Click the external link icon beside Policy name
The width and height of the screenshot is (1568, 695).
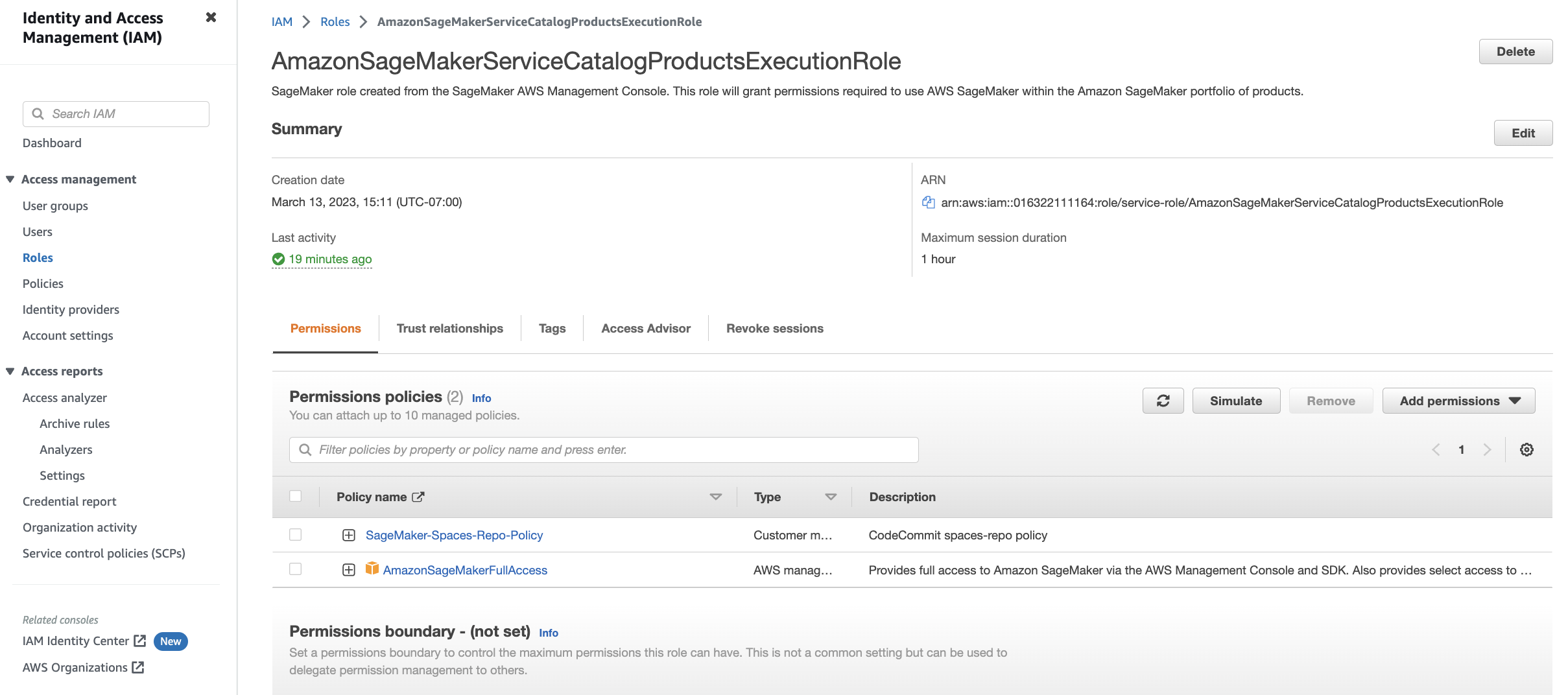click(418, 497)
